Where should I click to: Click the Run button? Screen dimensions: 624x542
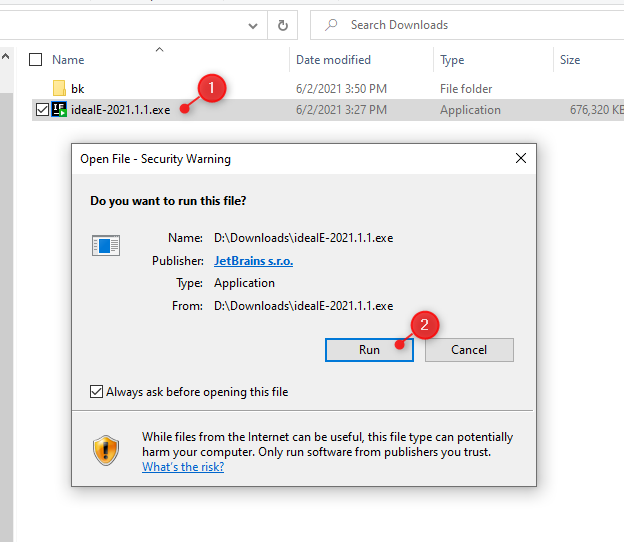[369, 350]
